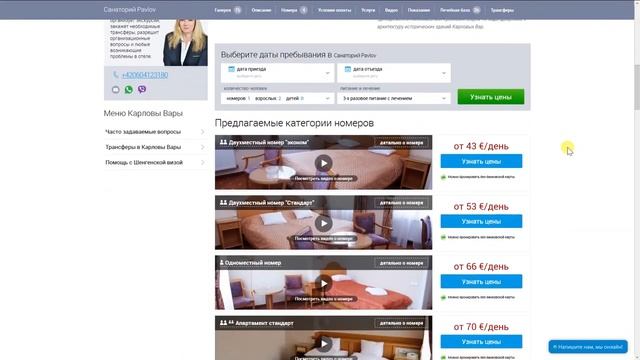Open the departure date 'дата отъезда' dropdown
Image resolution: width=640 pixels, height=360 pixels.
[394, 73]
